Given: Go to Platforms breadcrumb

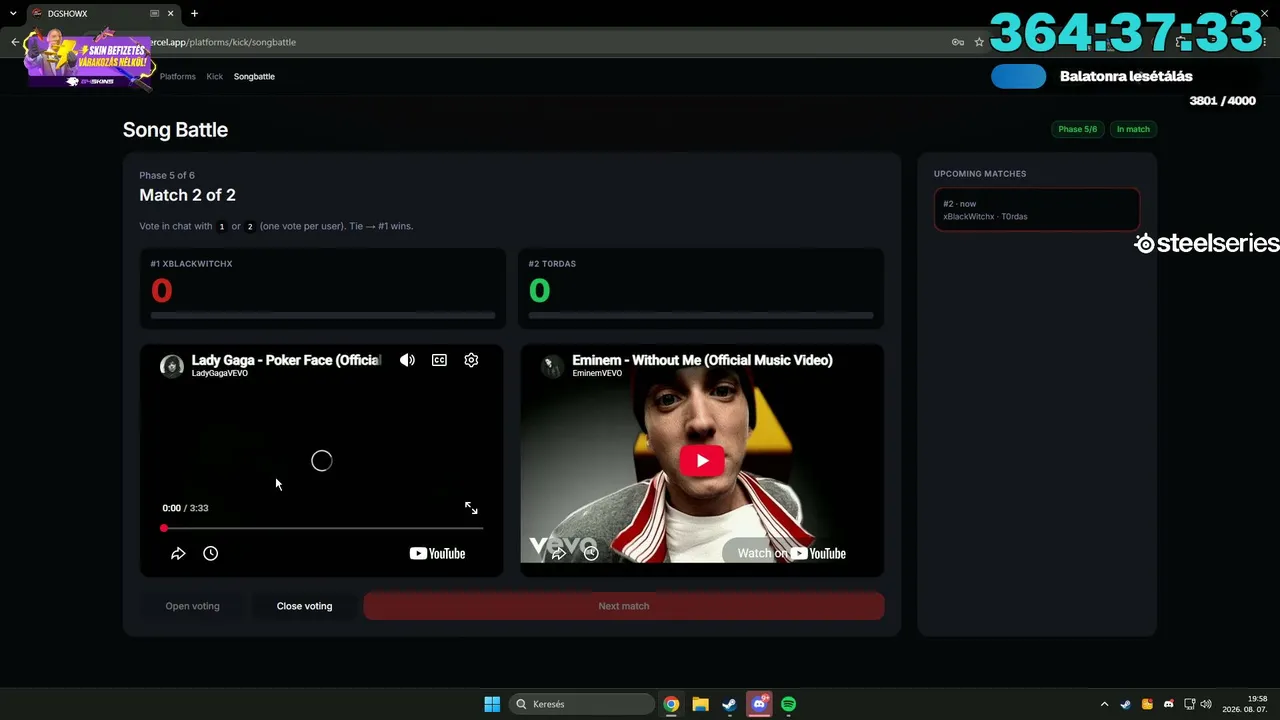Looking at the screenshot, I should click(178, 76).
